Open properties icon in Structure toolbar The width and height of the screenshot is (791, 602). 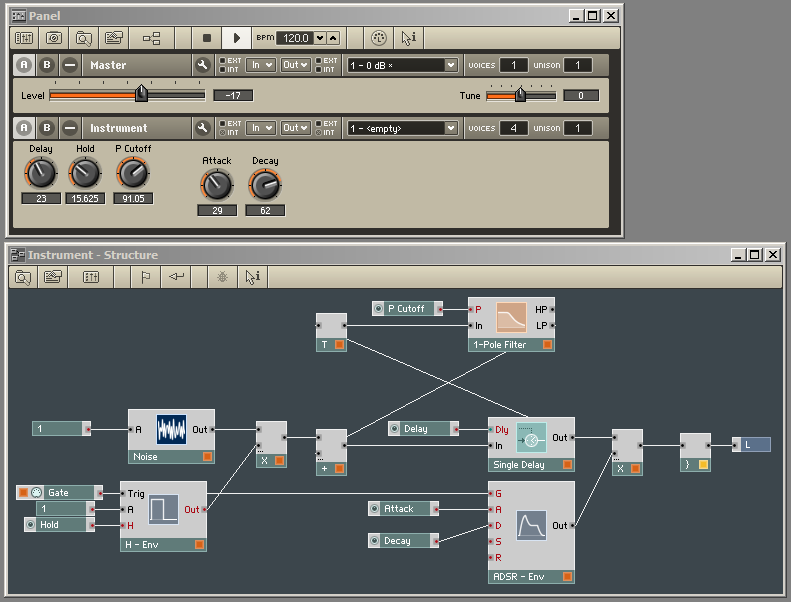(53, 277)
